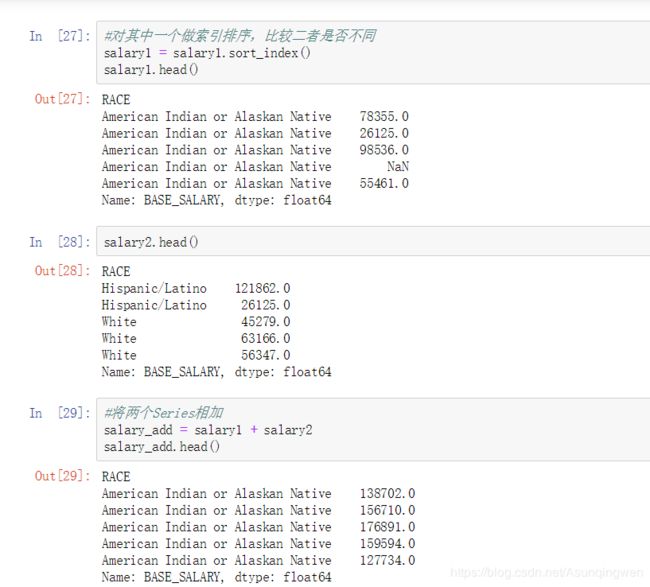Click value 45279.0 in Out[28]
The width and height of the screenshot is (650, 587).
(x=266, y=322)
